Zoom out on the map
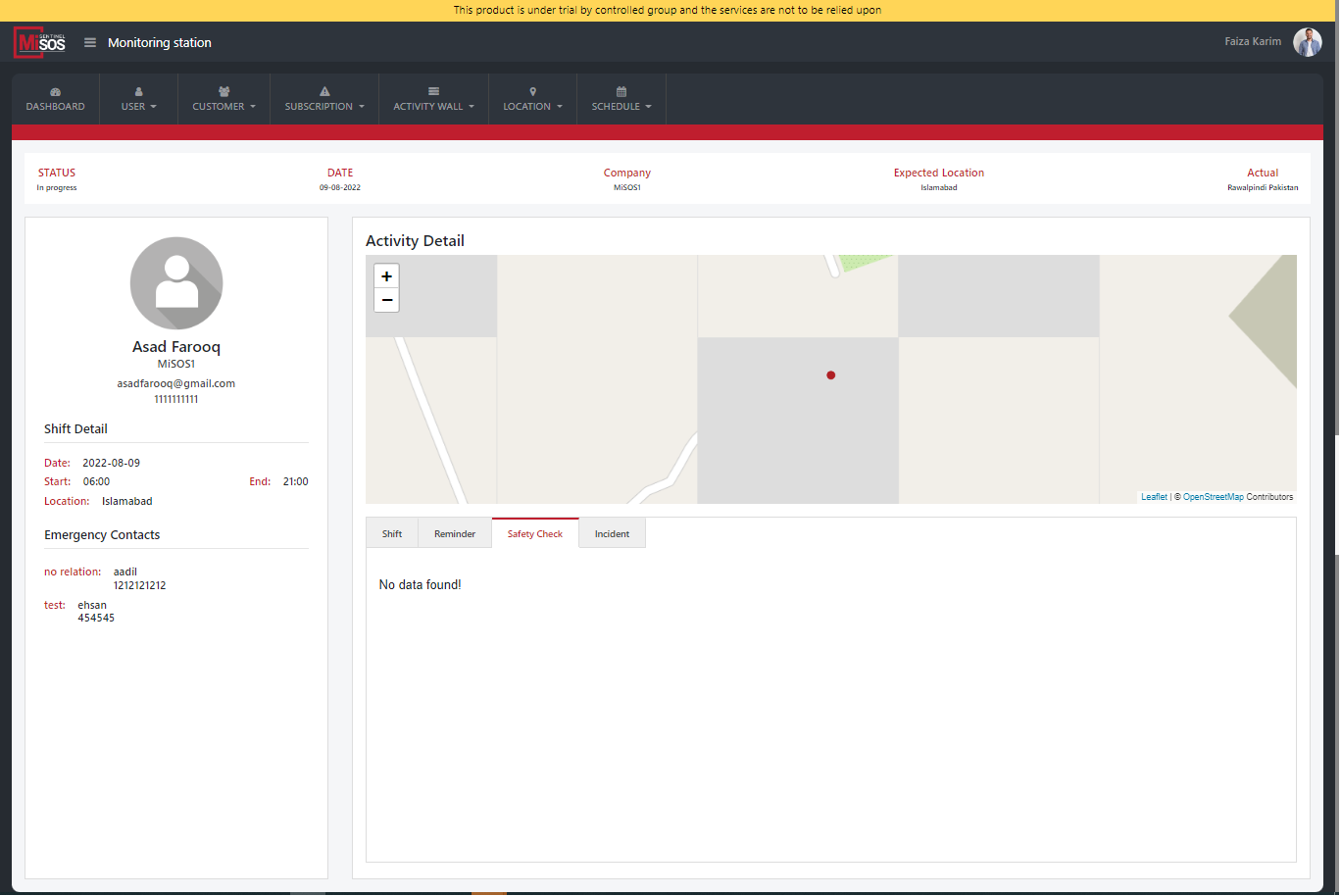Screen dimensions: 1341x896 coord(387,300)
